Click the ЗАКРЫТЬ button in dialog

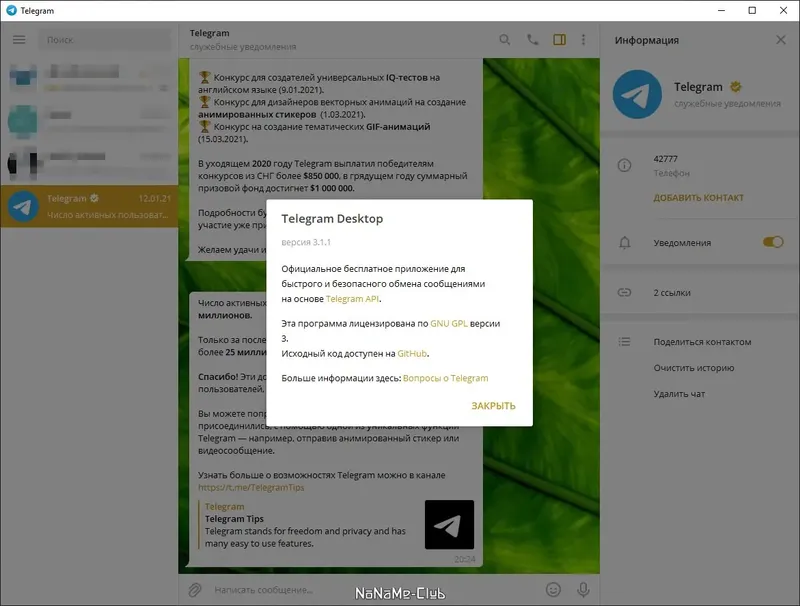[x=493, y=406]
